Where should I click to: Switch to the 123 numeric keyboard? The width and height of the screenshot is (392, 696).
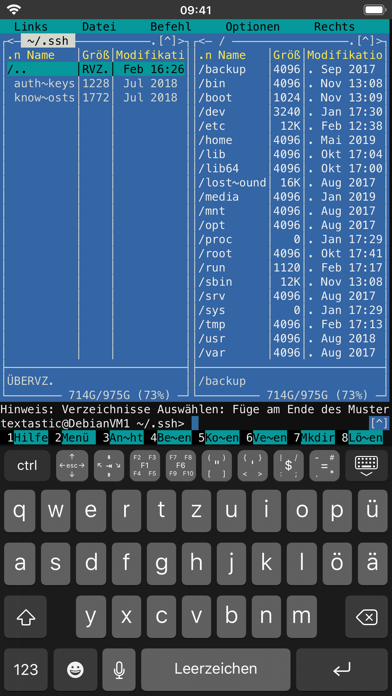point(26,669)
